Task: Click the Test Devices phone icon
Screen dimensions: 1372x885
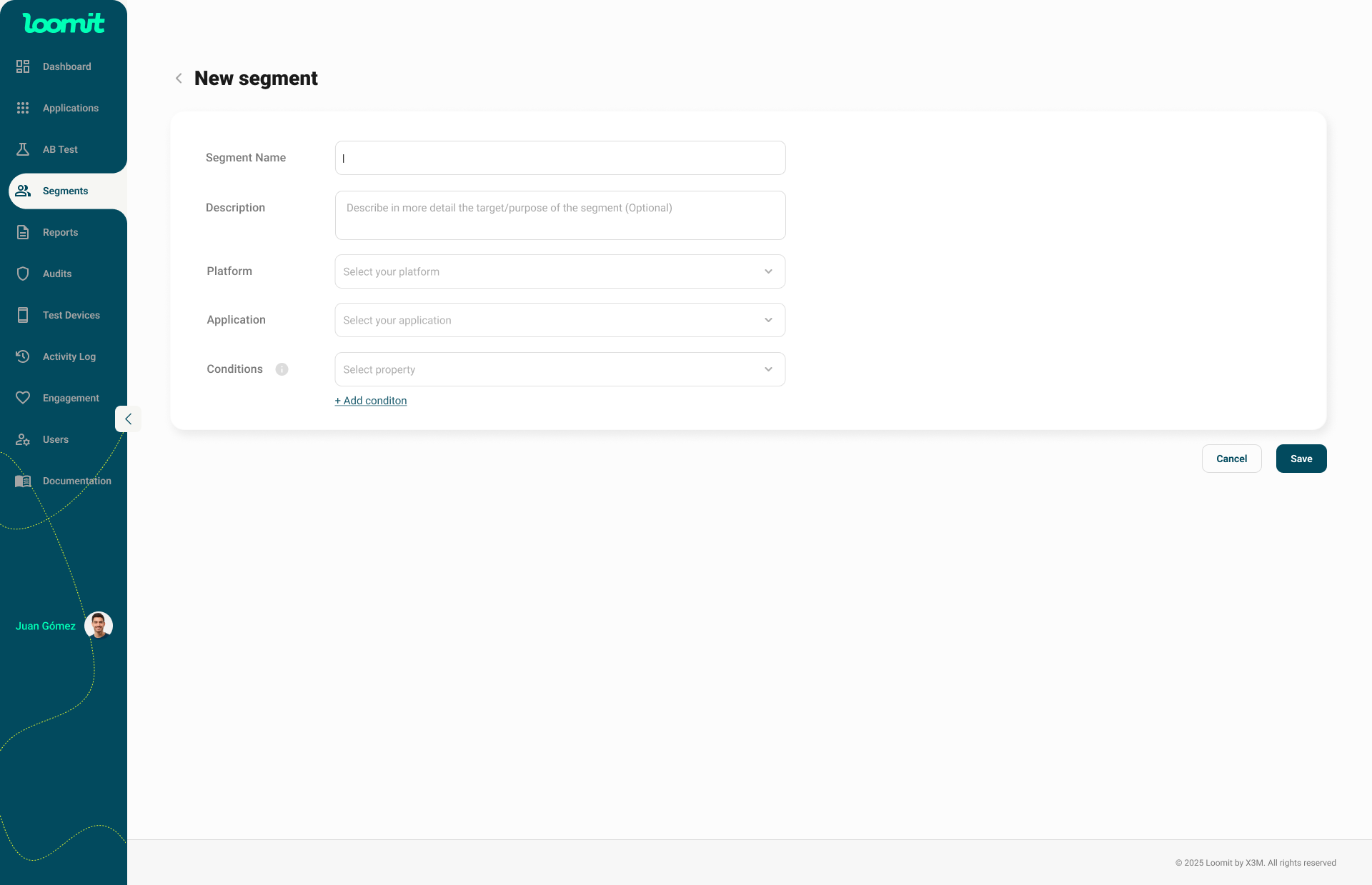Action: tap(23, 315)
